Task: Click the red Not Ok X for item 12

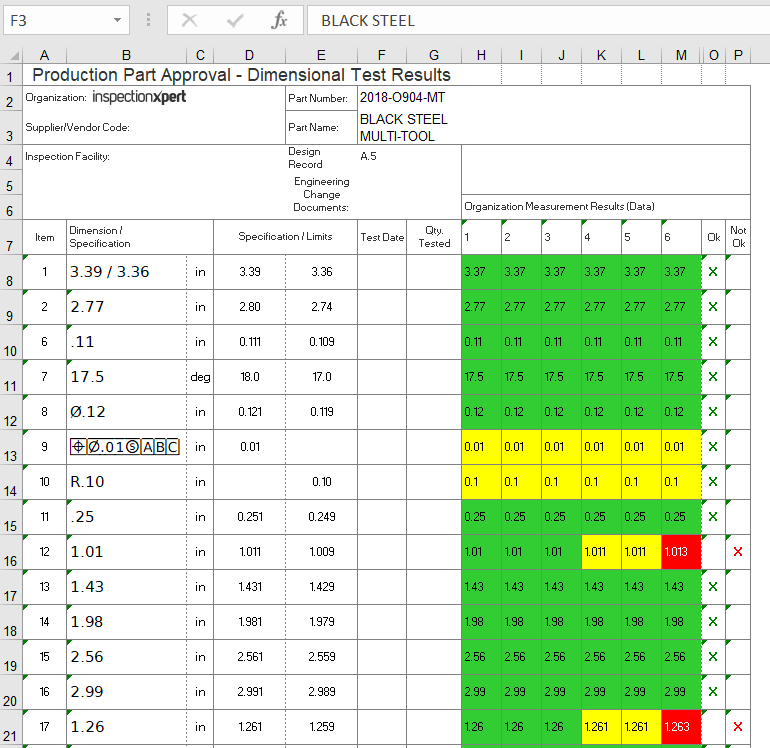Action: coord(738,552)
